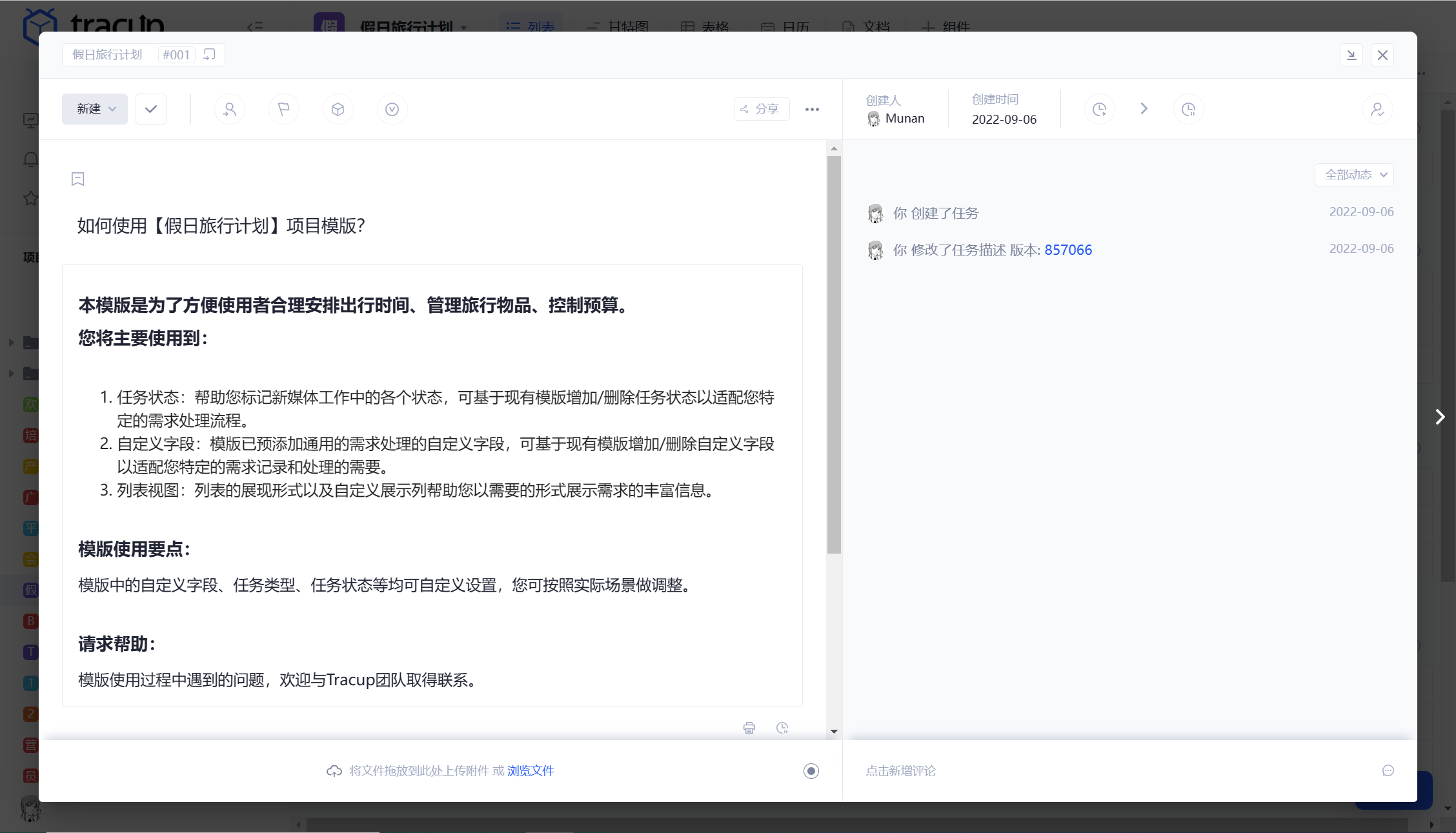Click the description vertical scrollbar thumb
The width and height of the screenshot is (1456, 833).
point(834,355)
